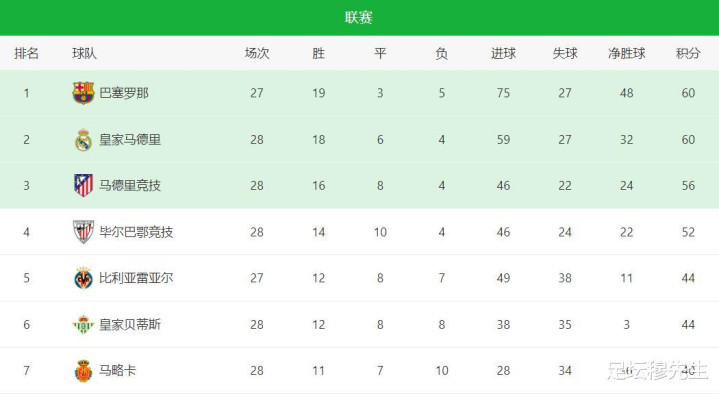Click the 排名 column header
The height and width of the screenshot is (394, 719).
click(x=27, y=53)
